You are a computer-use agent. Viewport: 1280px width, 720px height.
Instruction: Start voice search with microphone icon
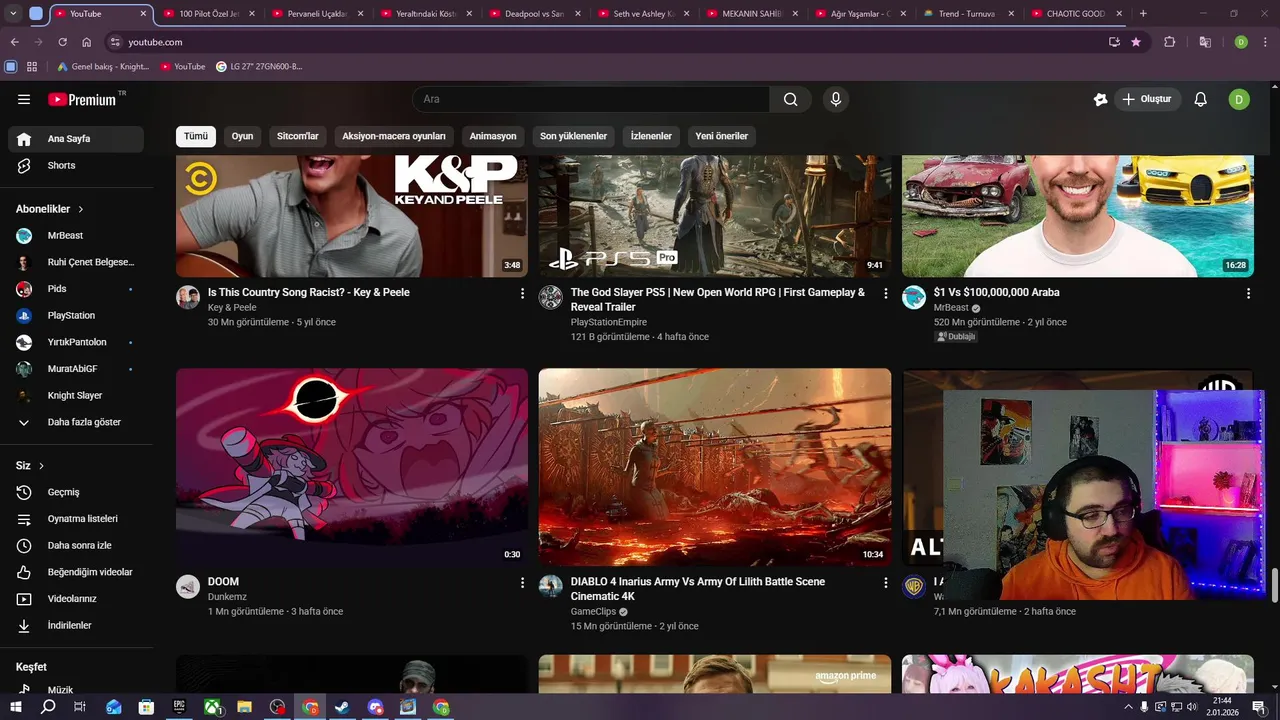click(x=836, y=99)
